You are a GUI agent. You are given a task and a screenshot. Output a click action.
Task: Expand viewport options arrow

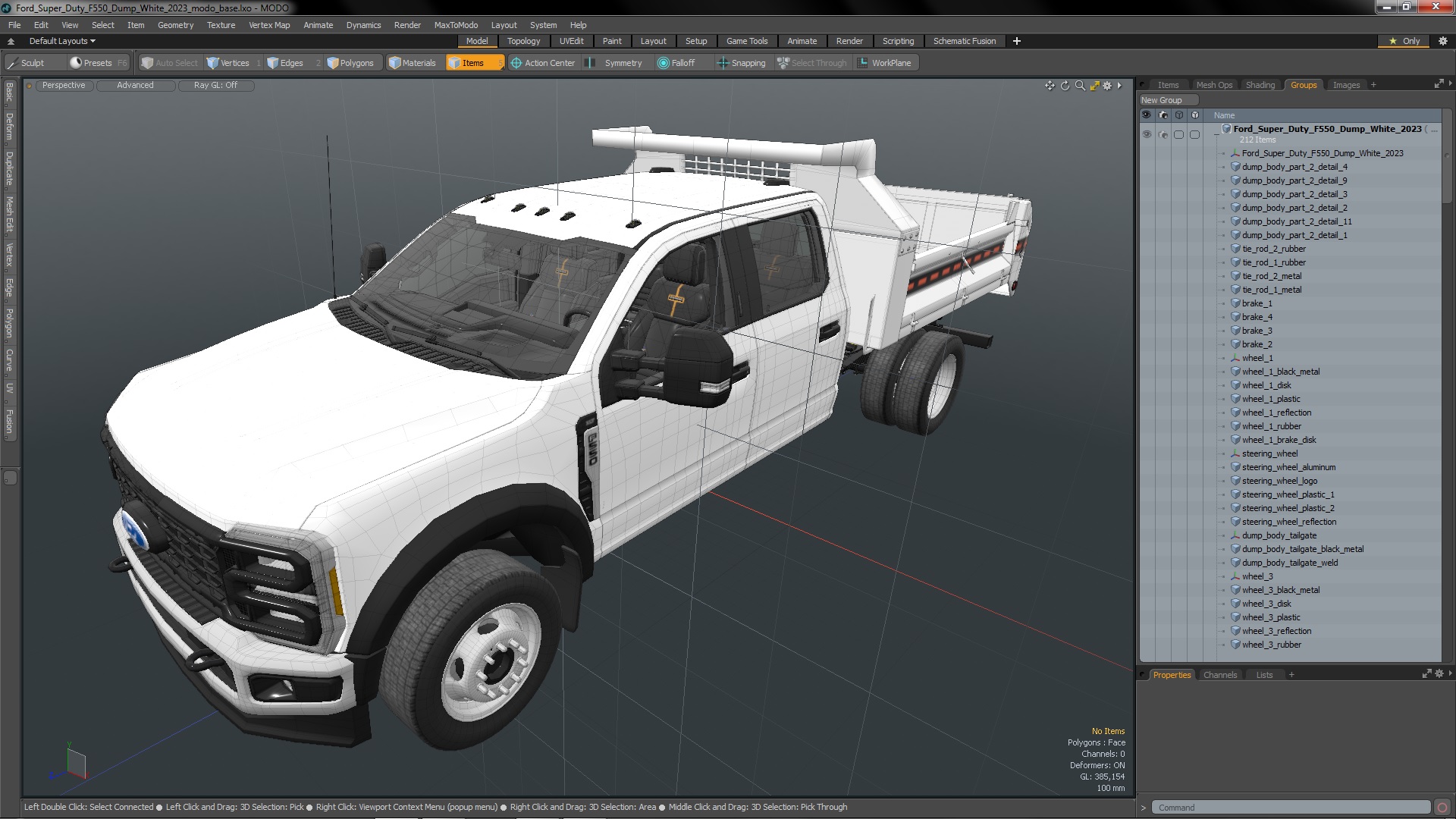(1119, 86)
